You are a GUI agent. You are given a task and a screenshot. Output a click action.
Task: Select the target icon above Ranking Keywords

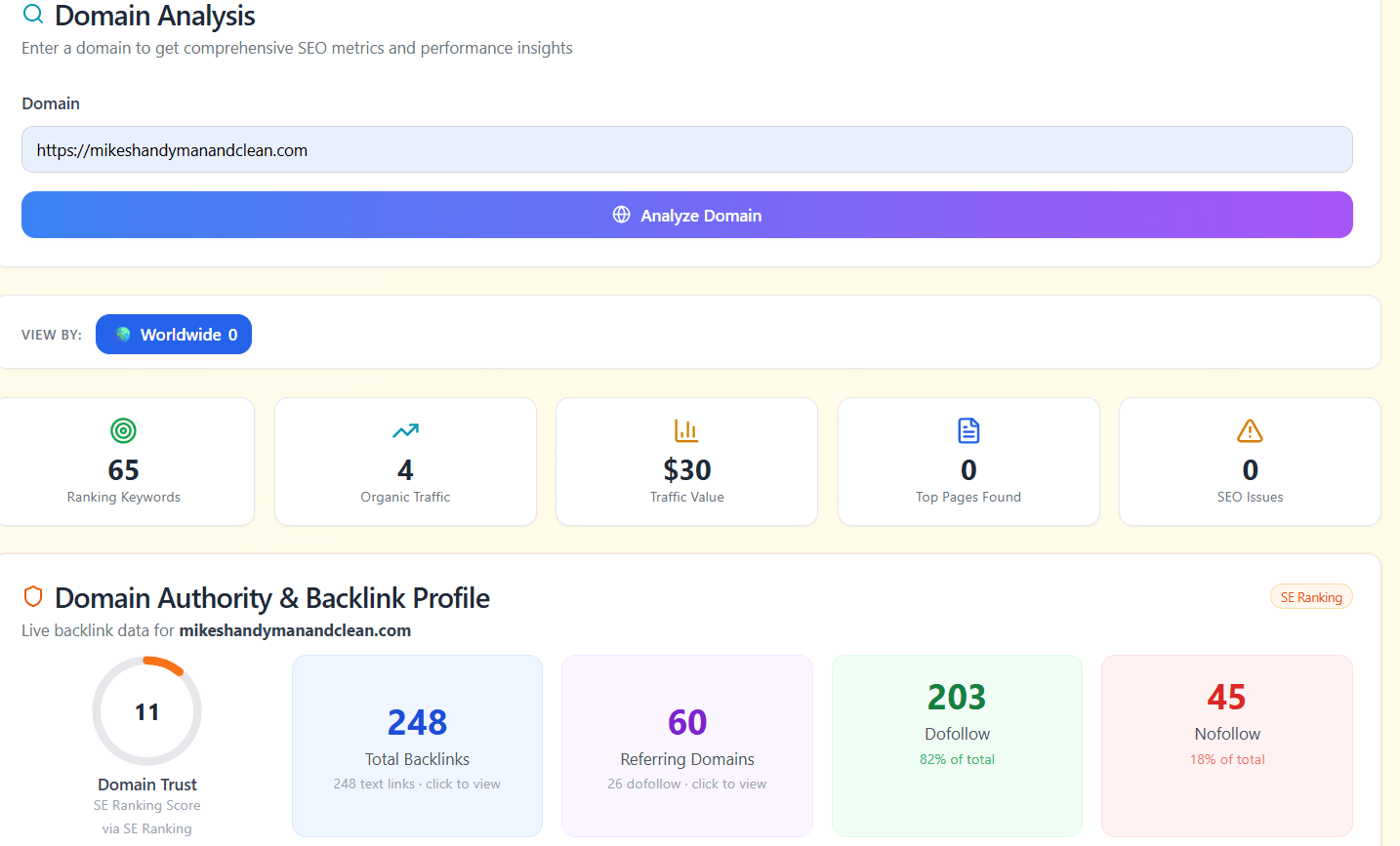click(x=123, y=430)
